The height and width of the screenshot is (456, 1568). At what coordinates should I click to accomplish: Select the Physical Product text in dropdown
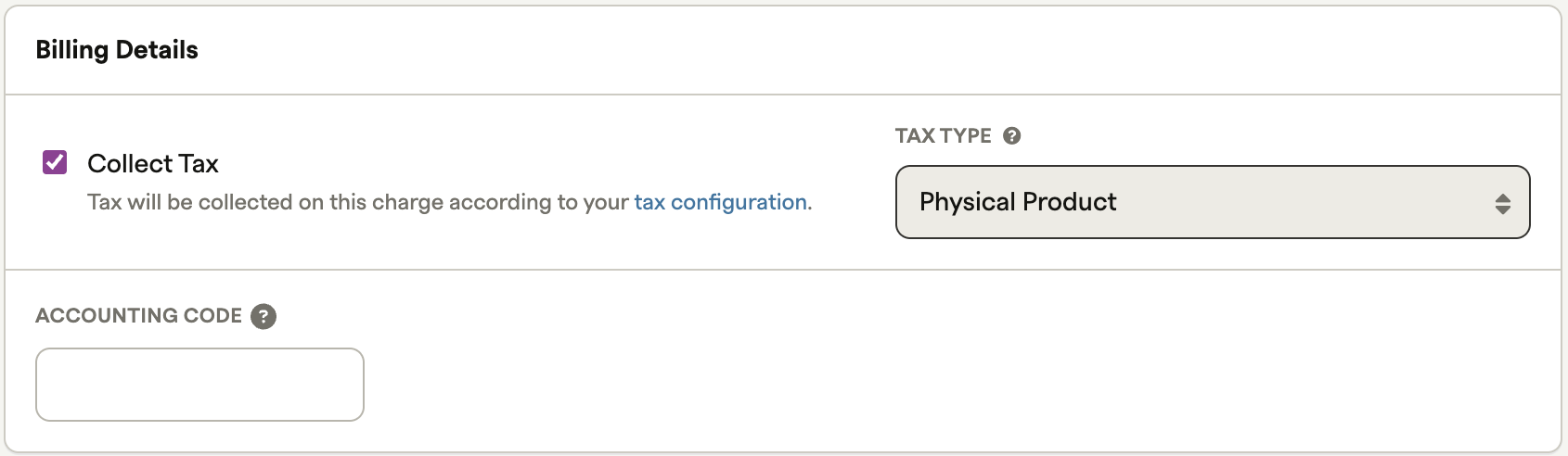pyautogui.click(x=1018, y=202)
